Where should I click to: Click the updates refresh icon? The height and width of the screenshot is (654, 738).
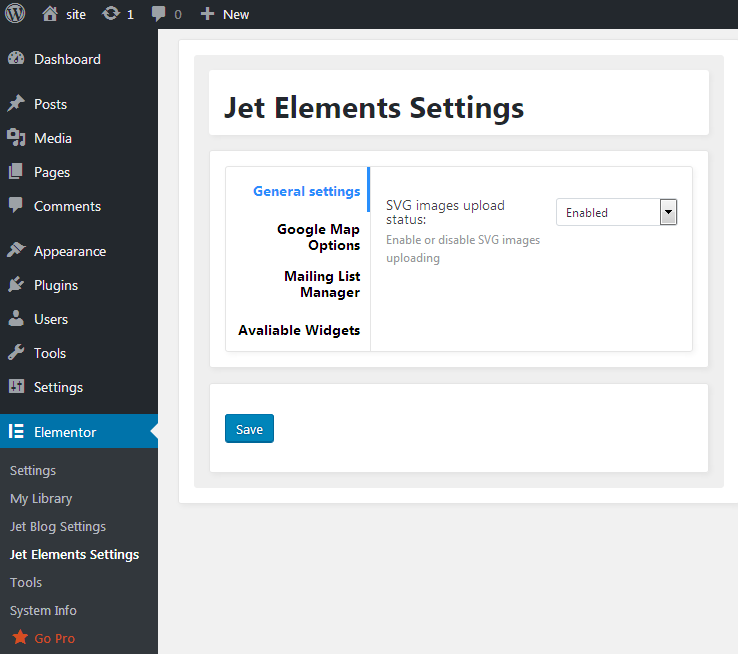[111, 14]
